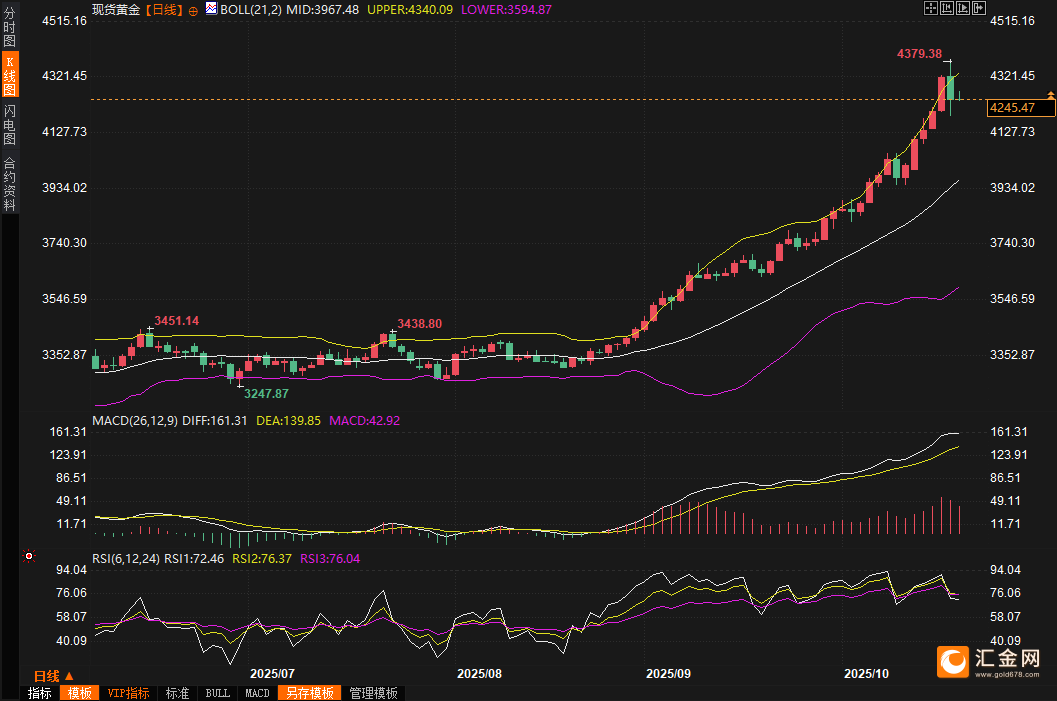
Task: Toggle the 指标 mode button
Action: click(40, 693)
